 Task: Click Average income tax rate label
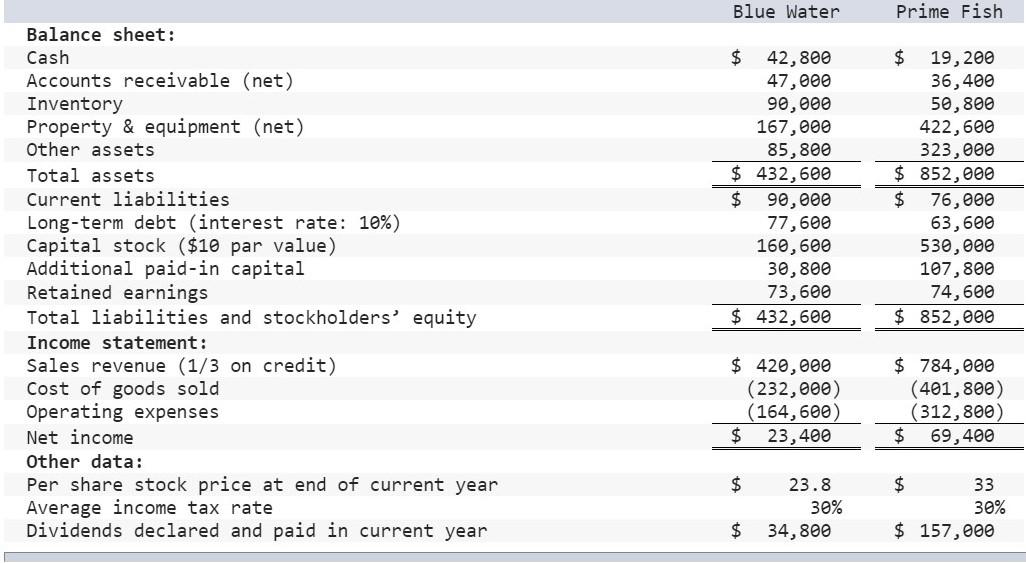pos(149,507)
